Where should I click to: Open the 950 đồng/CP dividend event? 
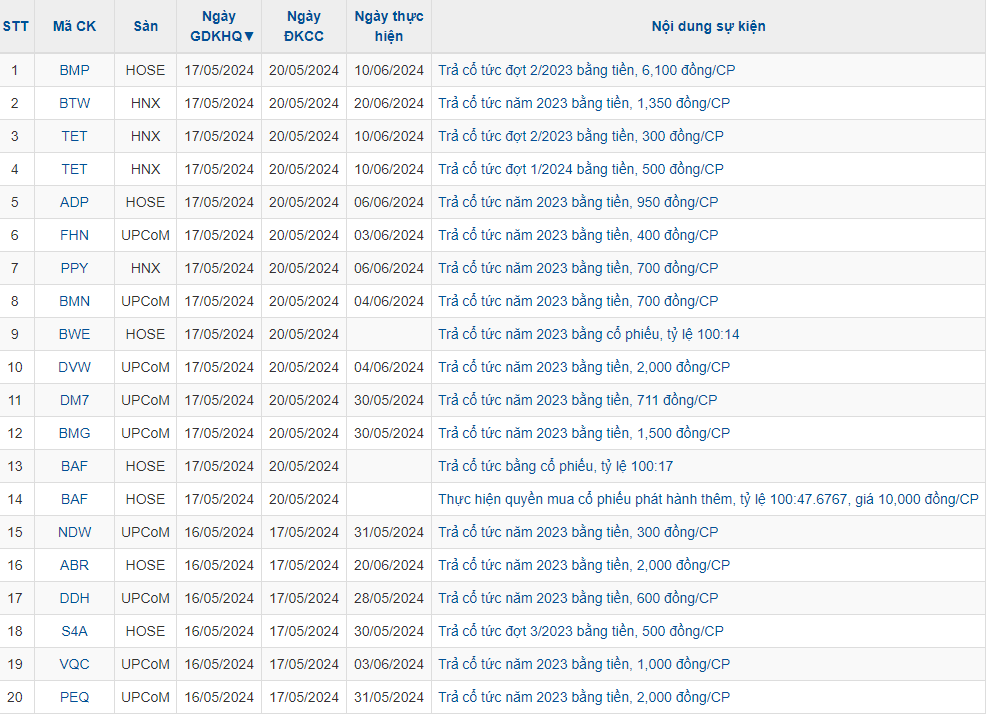578,203
